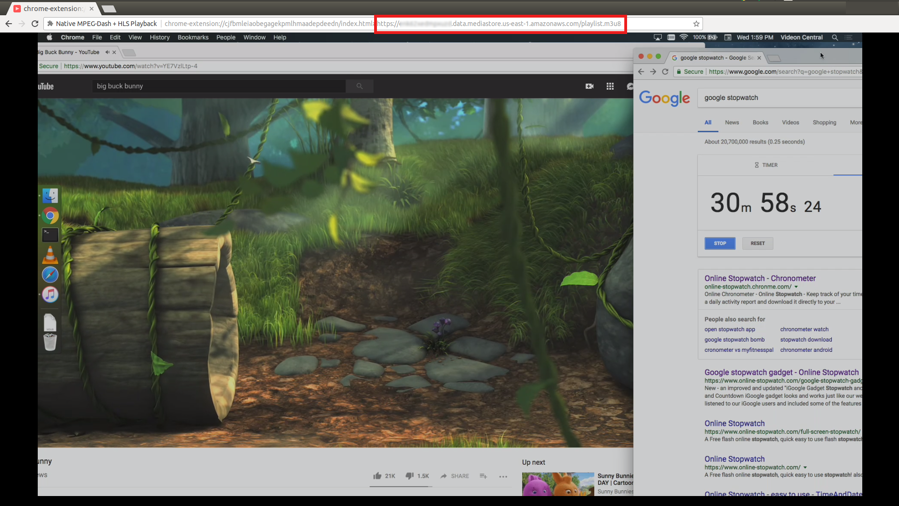Open the Notification Center list icon
This screenshot has width=899, height=506.
click(849, 37)
